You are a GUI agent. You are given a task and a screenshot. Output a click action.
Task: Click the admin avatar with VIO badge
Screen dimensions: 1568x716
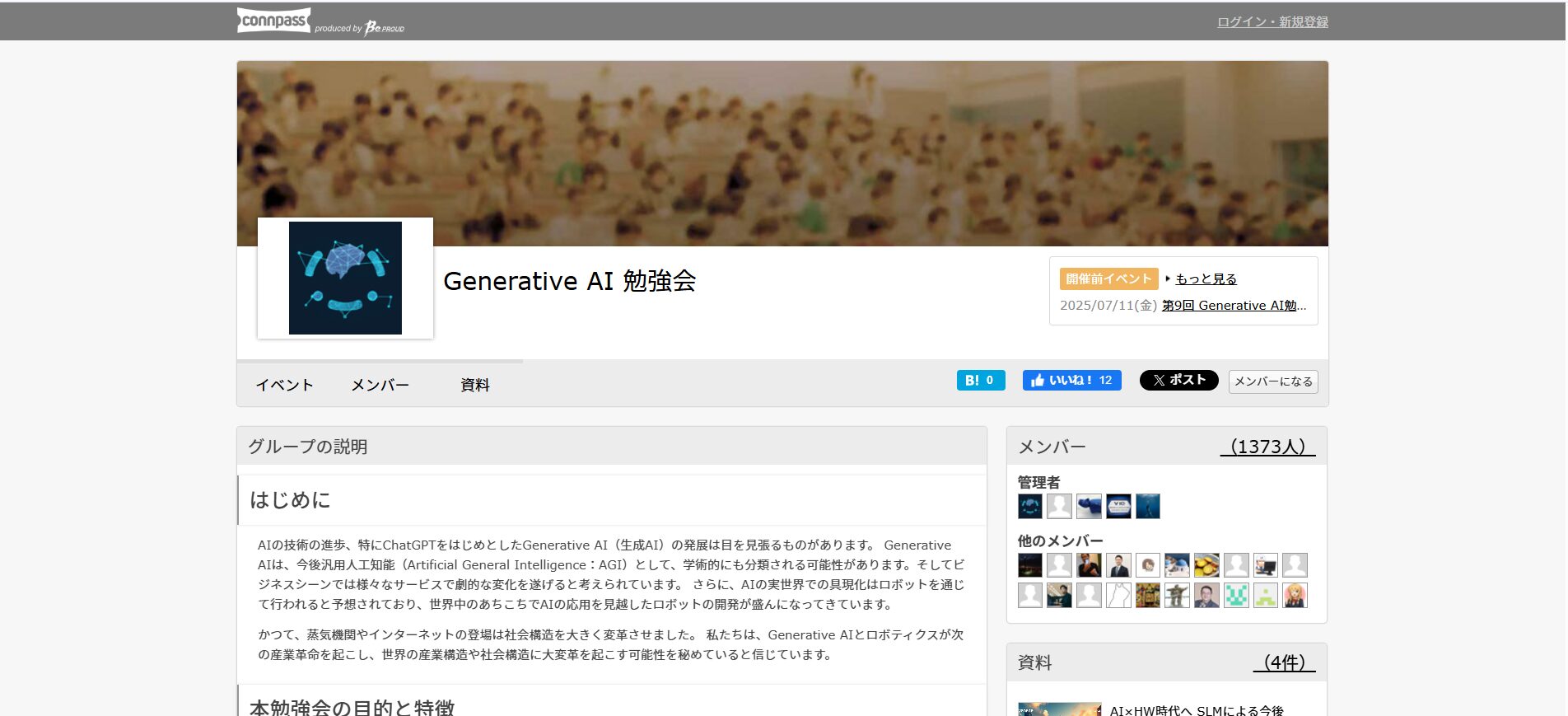(x=1118, y=506)
